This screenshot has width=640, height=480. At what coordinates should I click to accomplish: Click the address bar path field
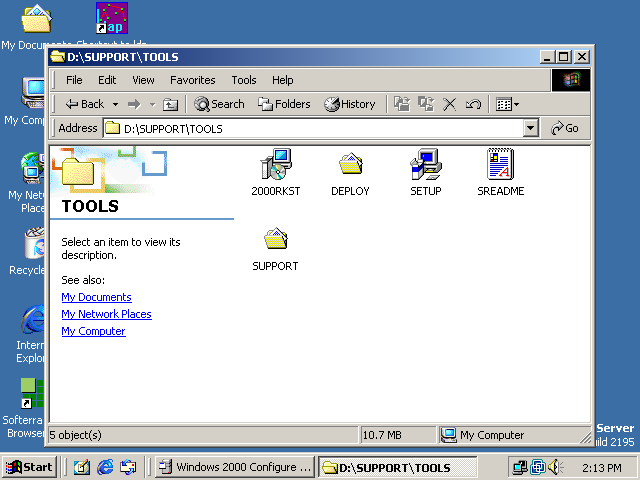313,129
